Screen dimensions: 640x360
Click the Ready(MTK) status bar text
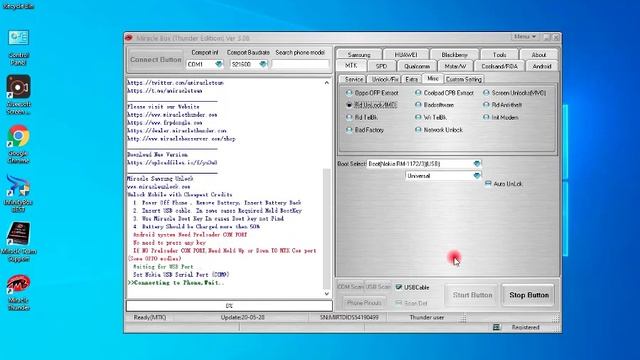(x=150, y=317)
